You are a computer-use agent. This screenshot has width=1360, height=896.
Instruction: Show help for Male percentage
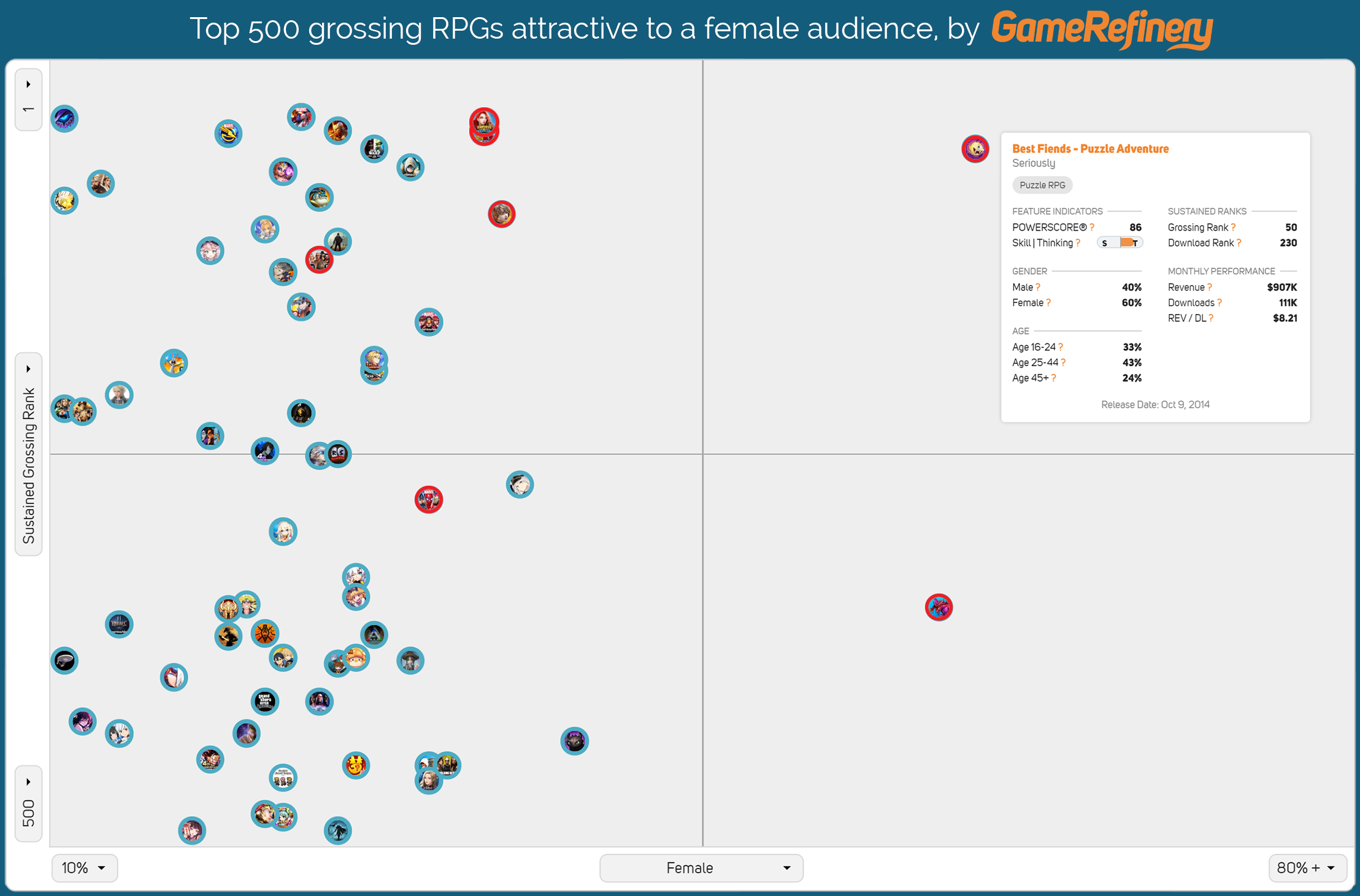[x=1038, y=287]
